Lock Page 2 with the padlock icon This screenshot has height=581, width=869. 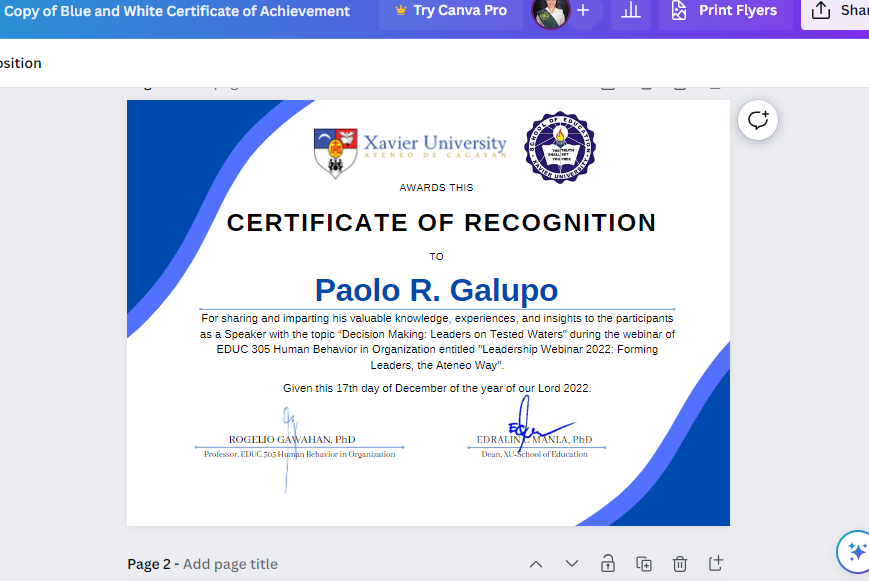pyautogui.click(x=608, y=564)
